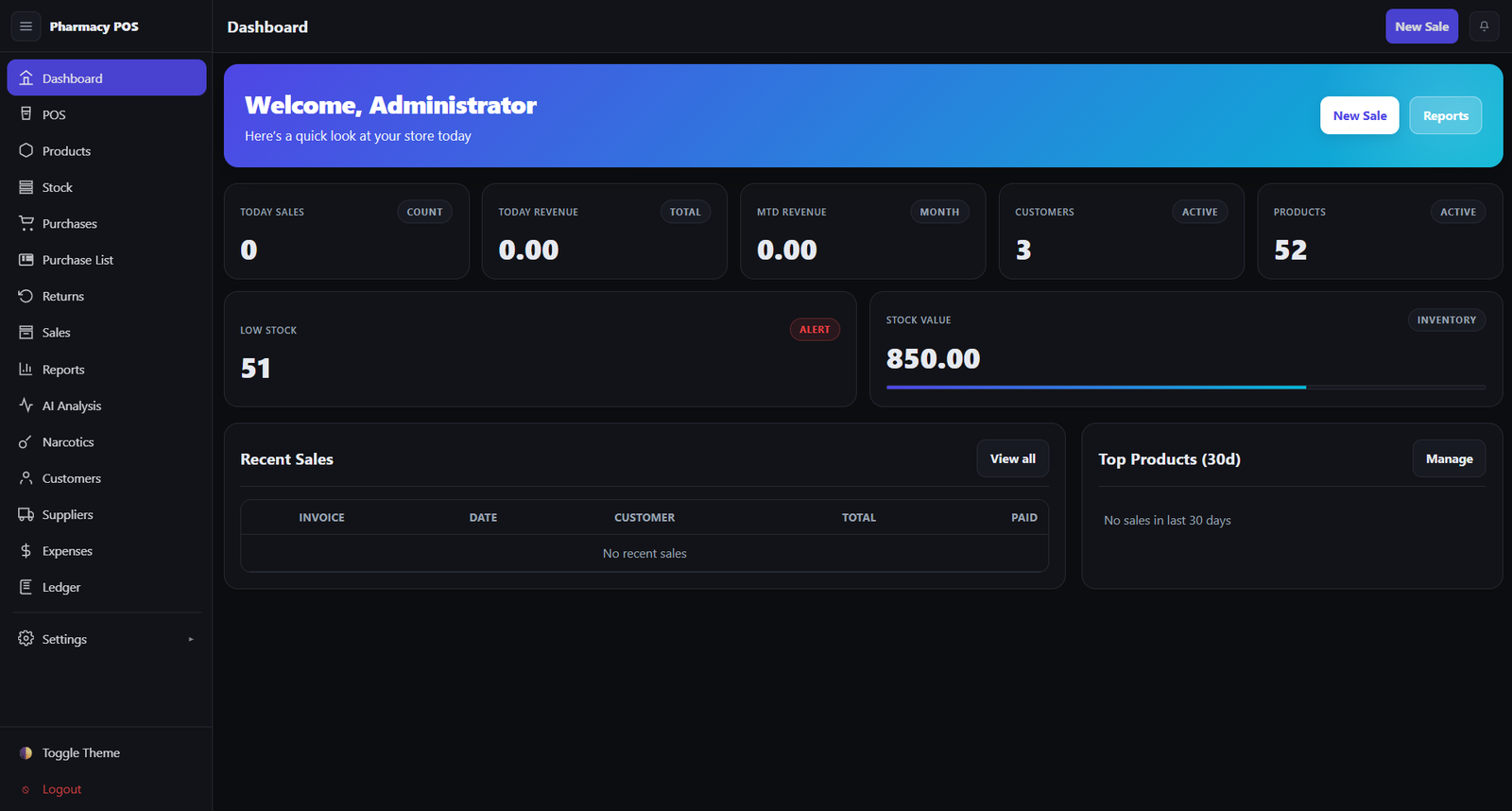Screen dimensions: 1512x811
Task: Click the AI Analysis pulse icon
Action: pyautogui.click(x=26, y=405)
